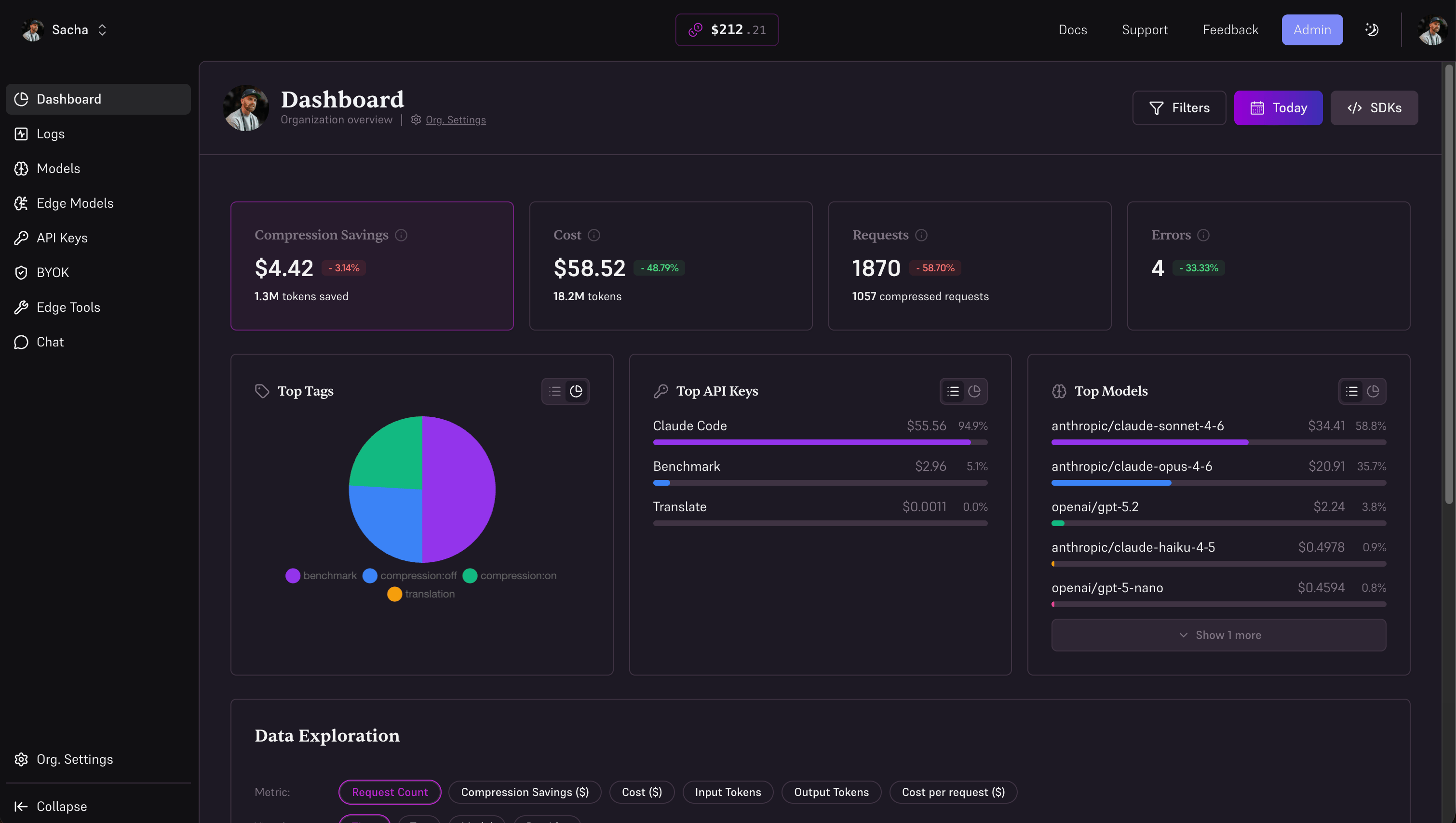Image resolution: width=1456 pixels, height=823 pixels.
Task: Switch Top Tags to list view
Action: pyautogui.click(x=555, y=391)
